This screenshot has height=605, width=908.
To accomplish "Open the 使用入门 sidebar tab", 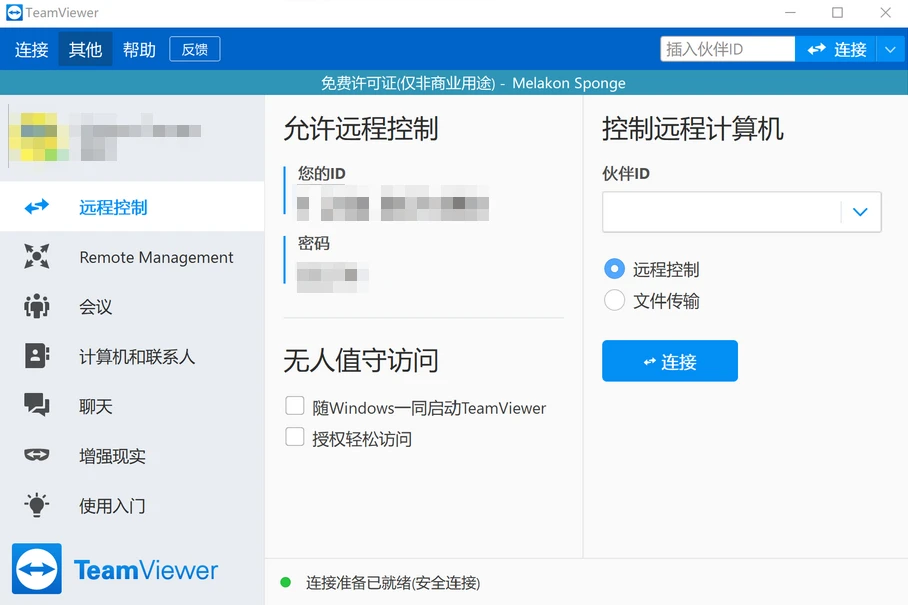I will tap(132, 505).
